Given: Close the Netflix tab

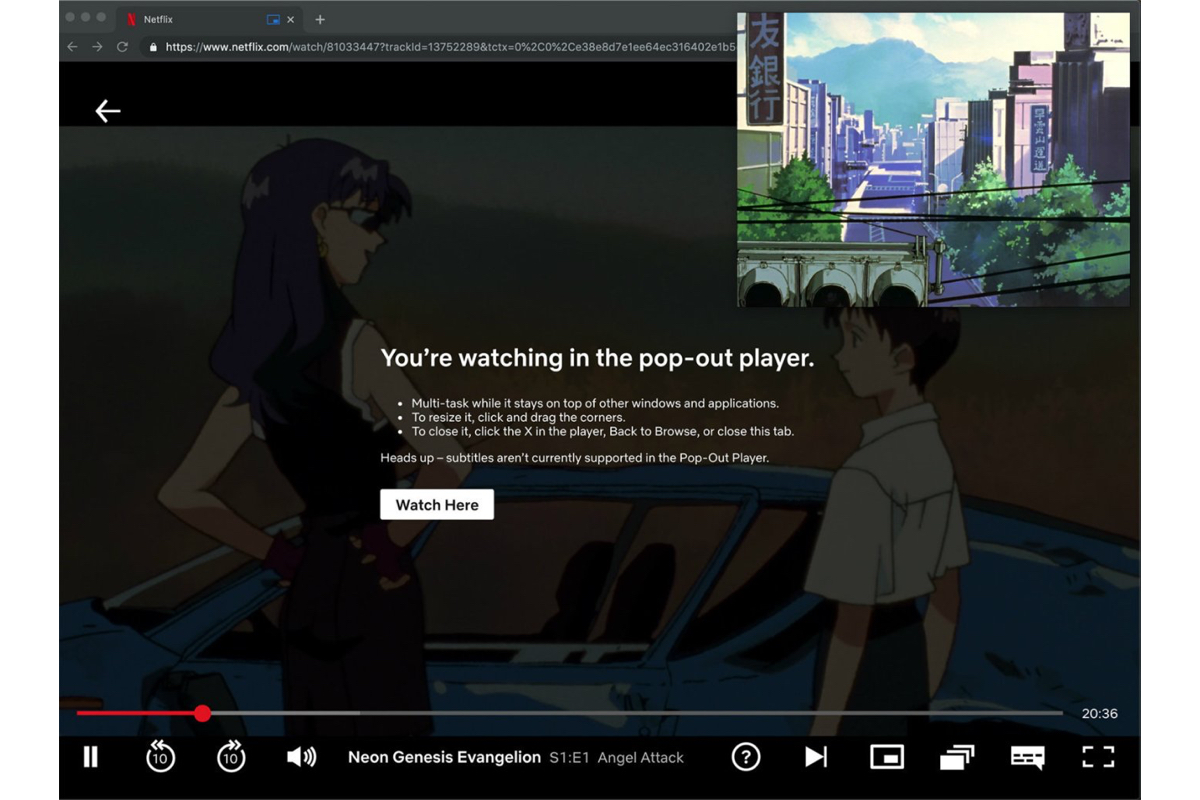Looking at the screenshot, I should [291, 20].
